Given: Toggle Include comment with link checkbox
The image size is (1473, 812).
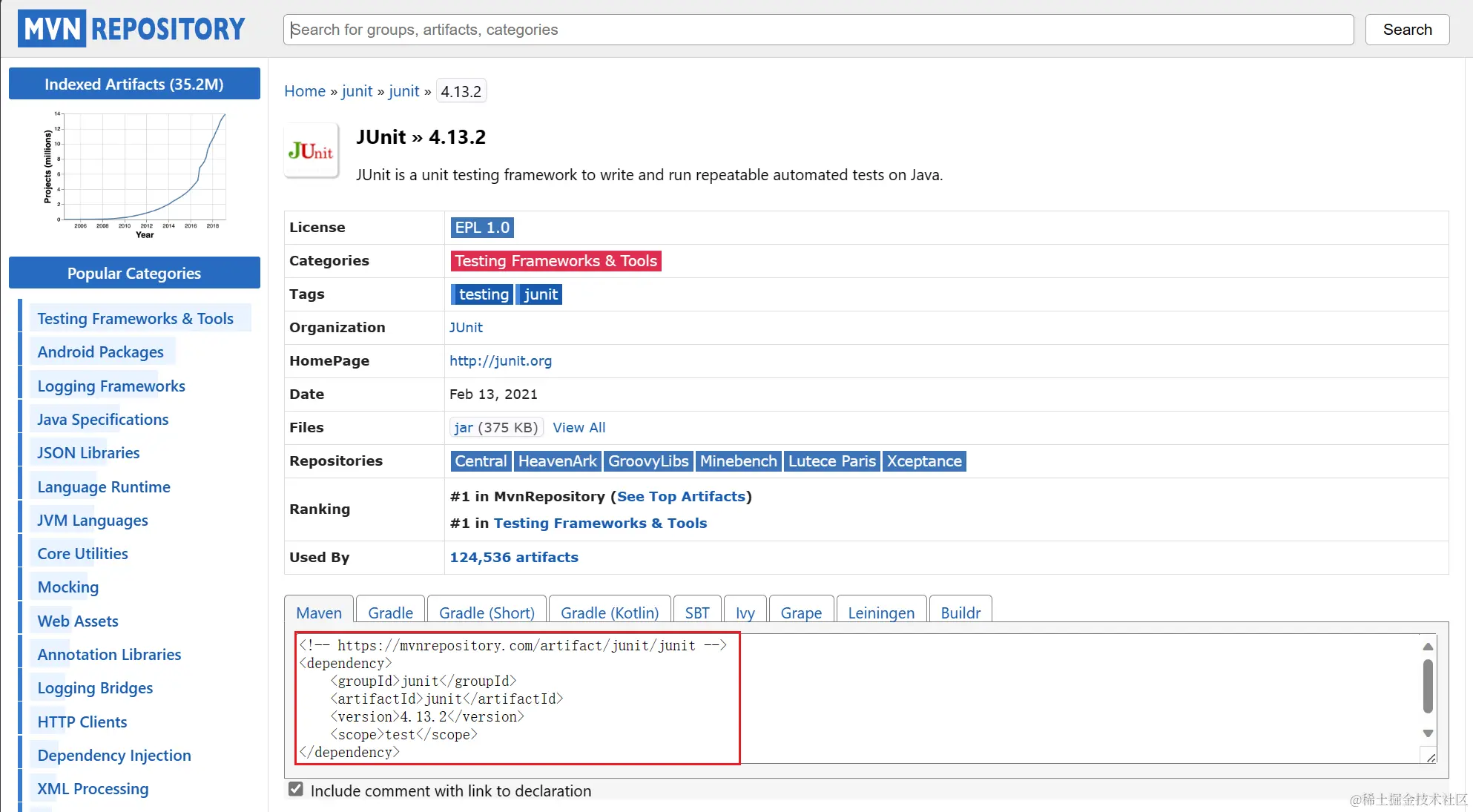Looking at the screenshot, I should (x=296, y=790).
